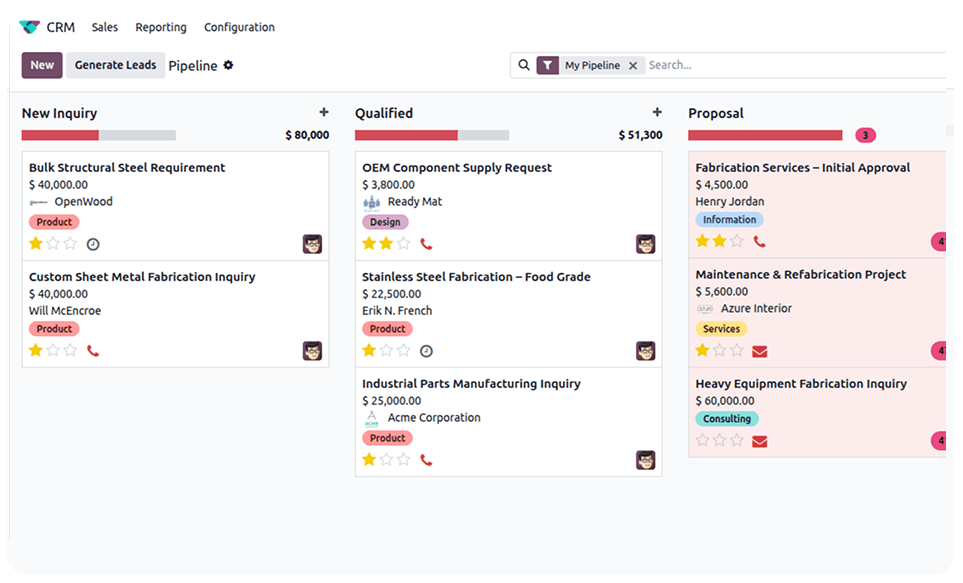
Task: Open Stainless Steel Fabrication – Food Grade card
Action: [509, 314]
